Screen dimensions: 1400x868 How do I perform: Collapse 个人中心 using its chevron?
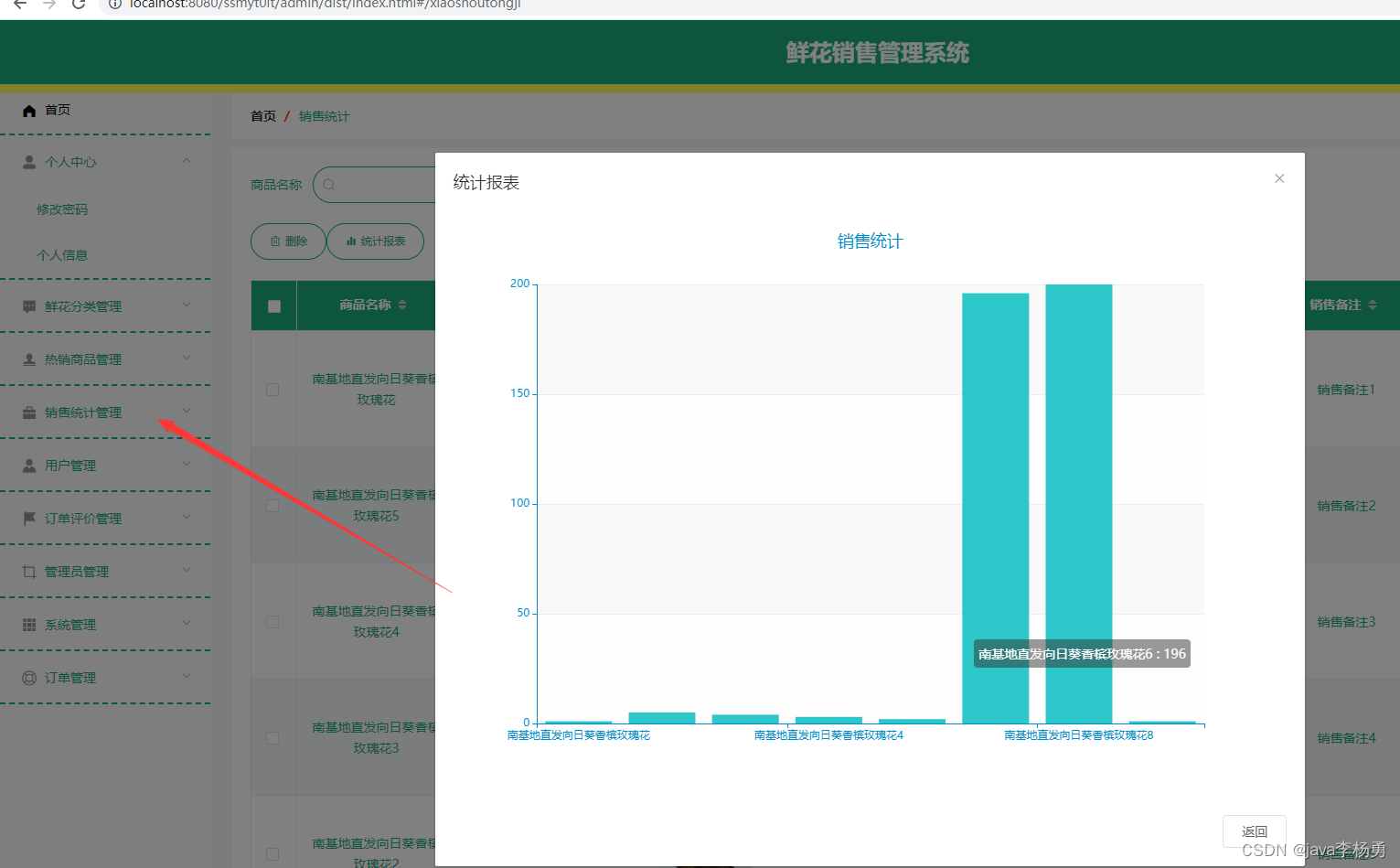click(187, 161)
